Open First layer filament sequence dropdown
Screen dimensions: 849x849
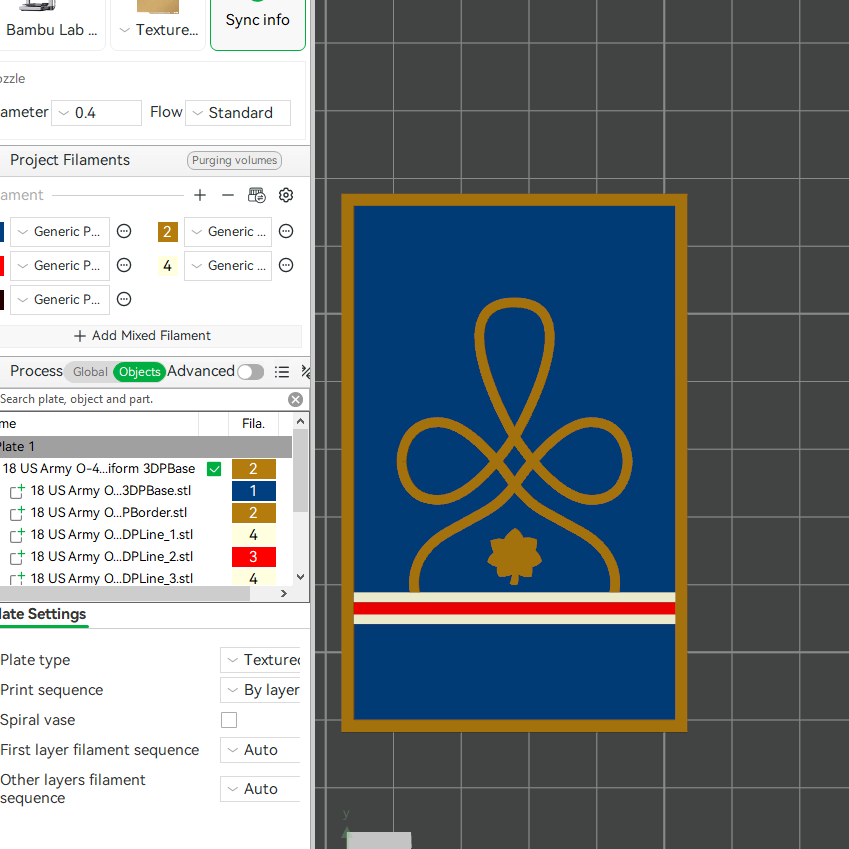click(x=260, y=750)
